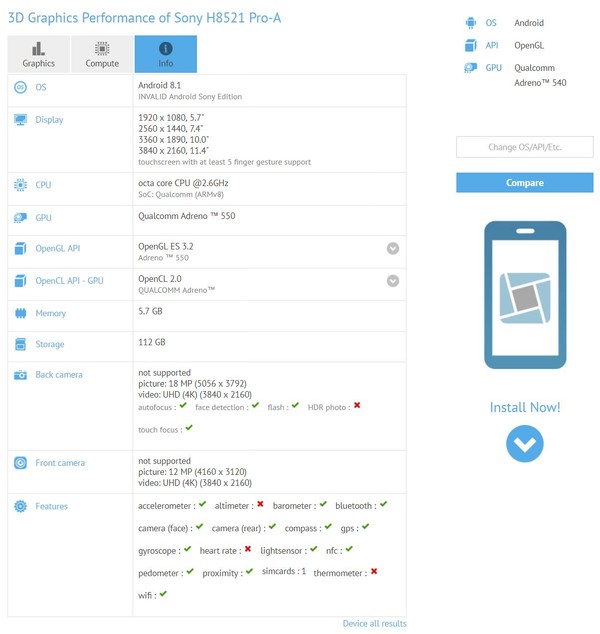Click the Front camera icon
The width and height of the screenshot is (600, 634).
click(20, 463)
